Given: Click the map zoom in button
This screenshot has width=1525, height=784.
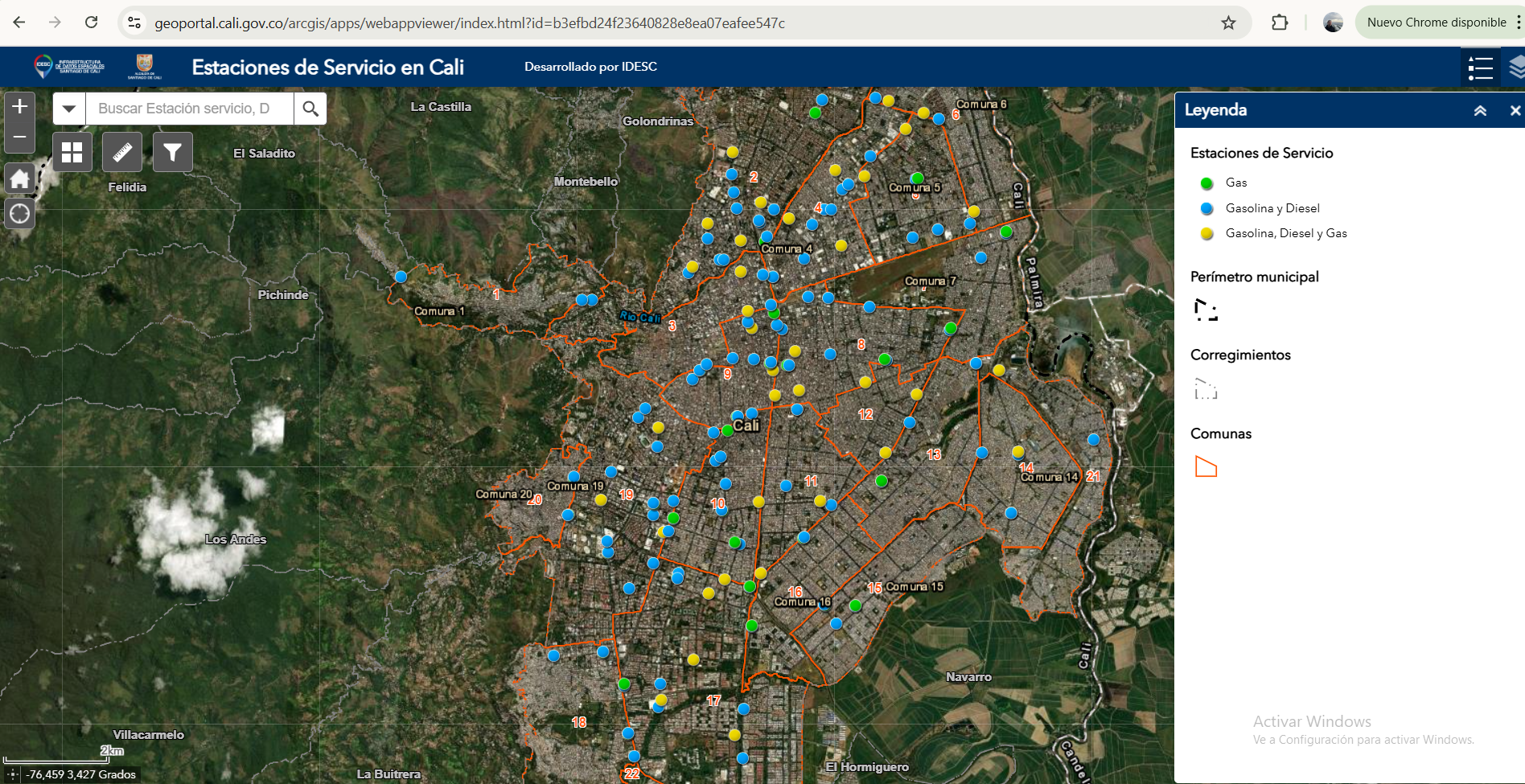Looking at the screenshot, I should click(20, 107).
